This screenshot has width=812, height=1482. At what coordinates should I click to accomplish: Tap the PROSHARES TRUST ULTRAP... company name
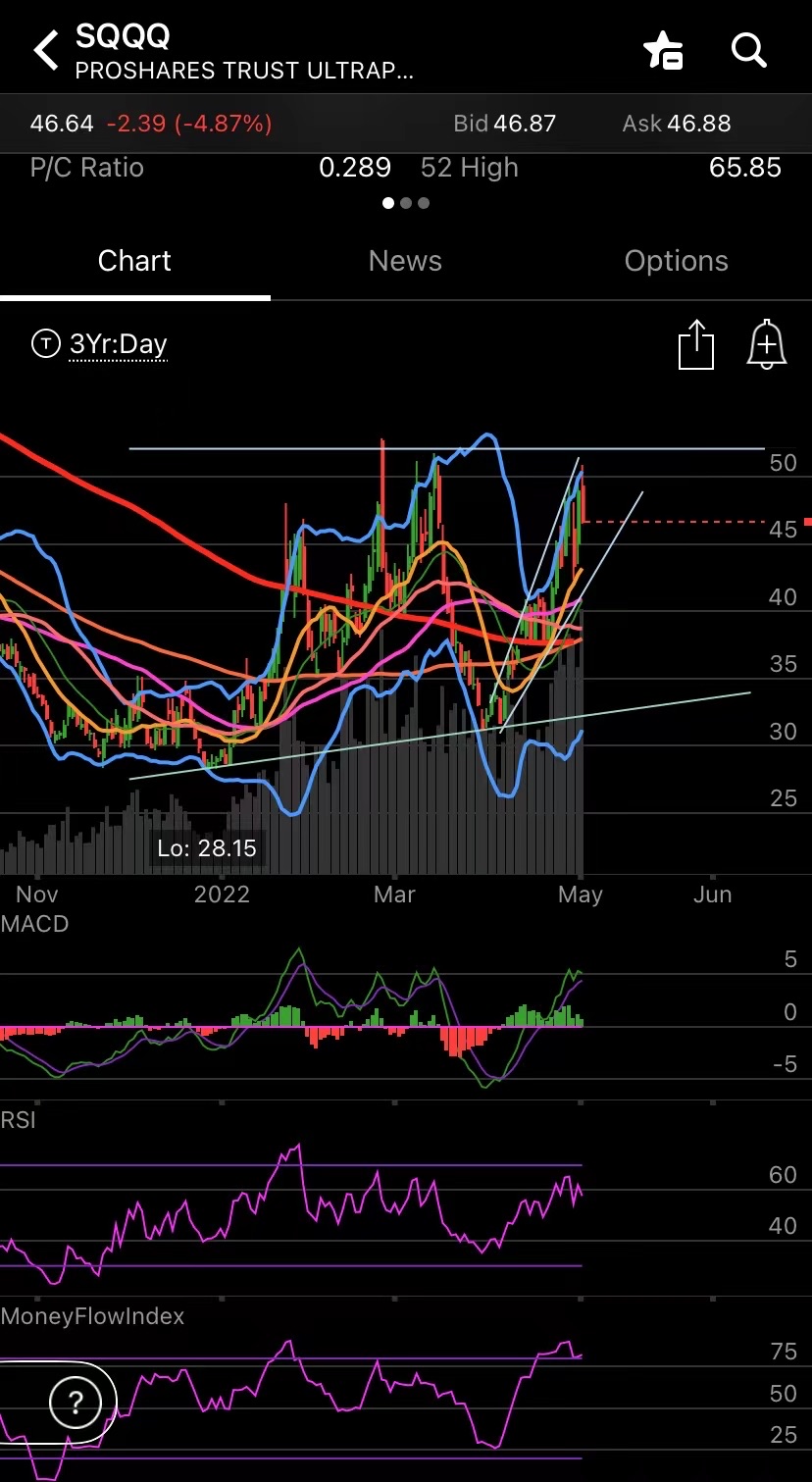[x=244, y=72]
